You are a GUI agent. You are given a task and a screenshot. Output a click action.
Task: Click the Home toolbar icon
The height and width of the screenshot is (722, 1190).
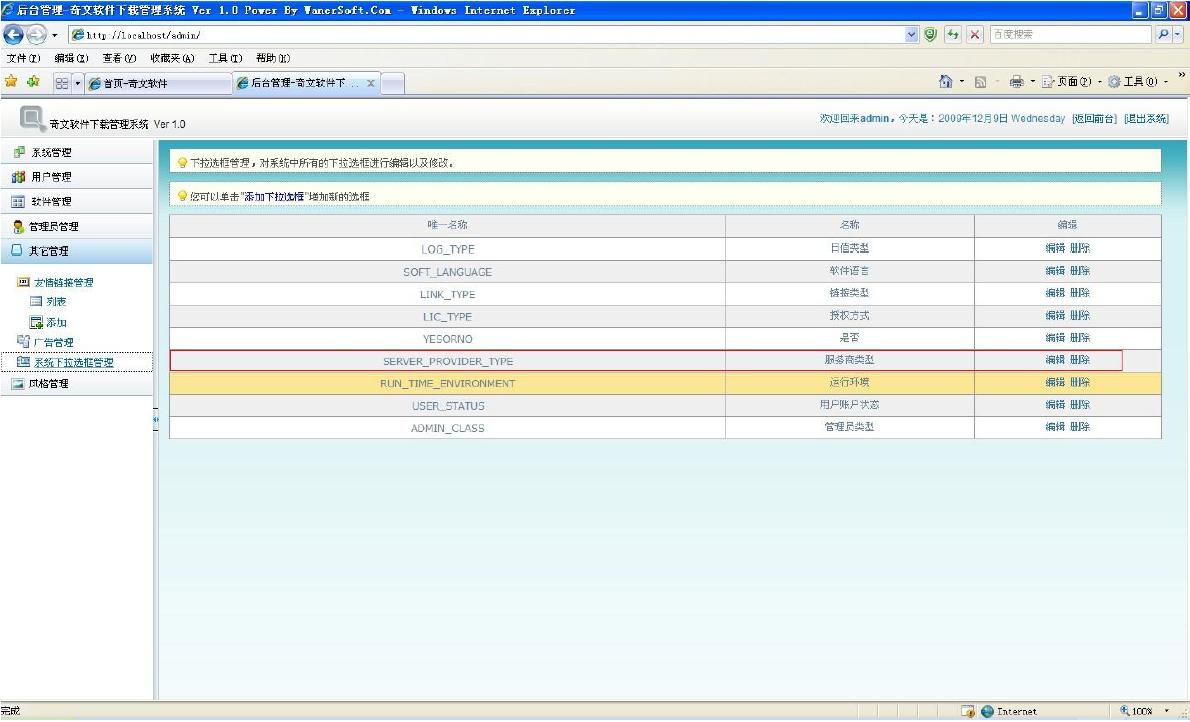(x=945, y=81)
